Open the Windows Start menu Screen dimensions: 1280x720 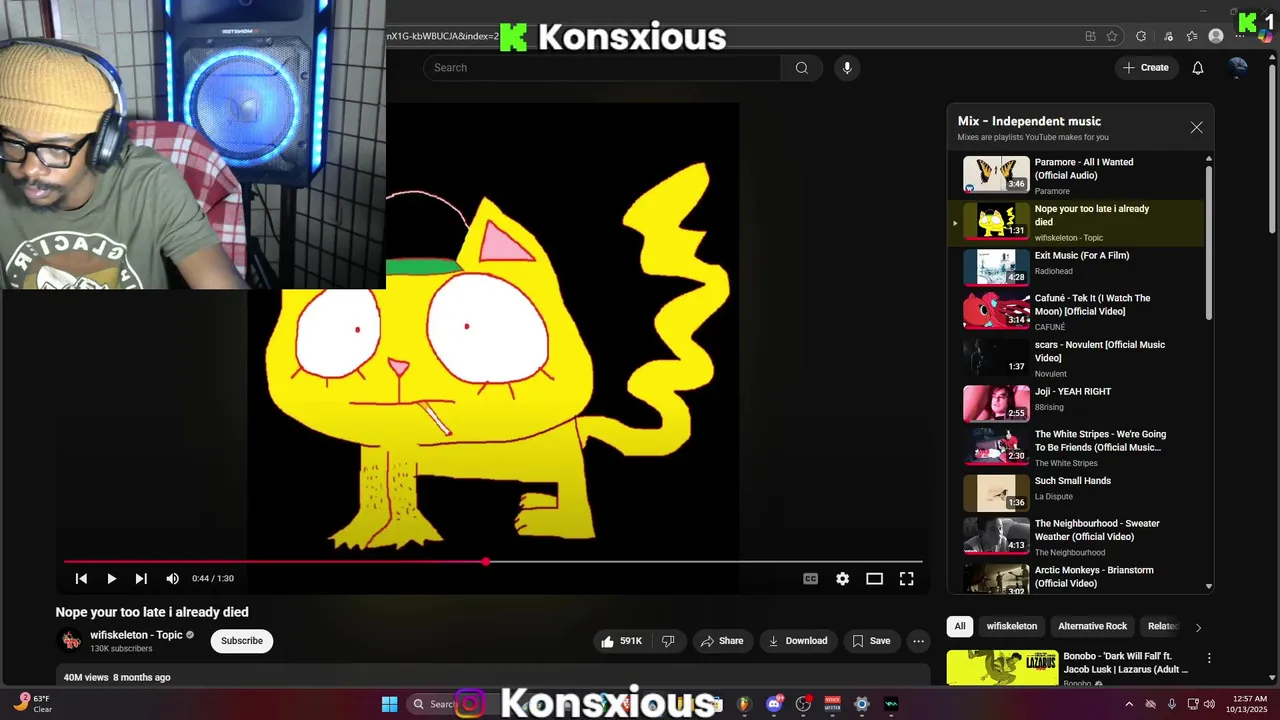point(389,704)
